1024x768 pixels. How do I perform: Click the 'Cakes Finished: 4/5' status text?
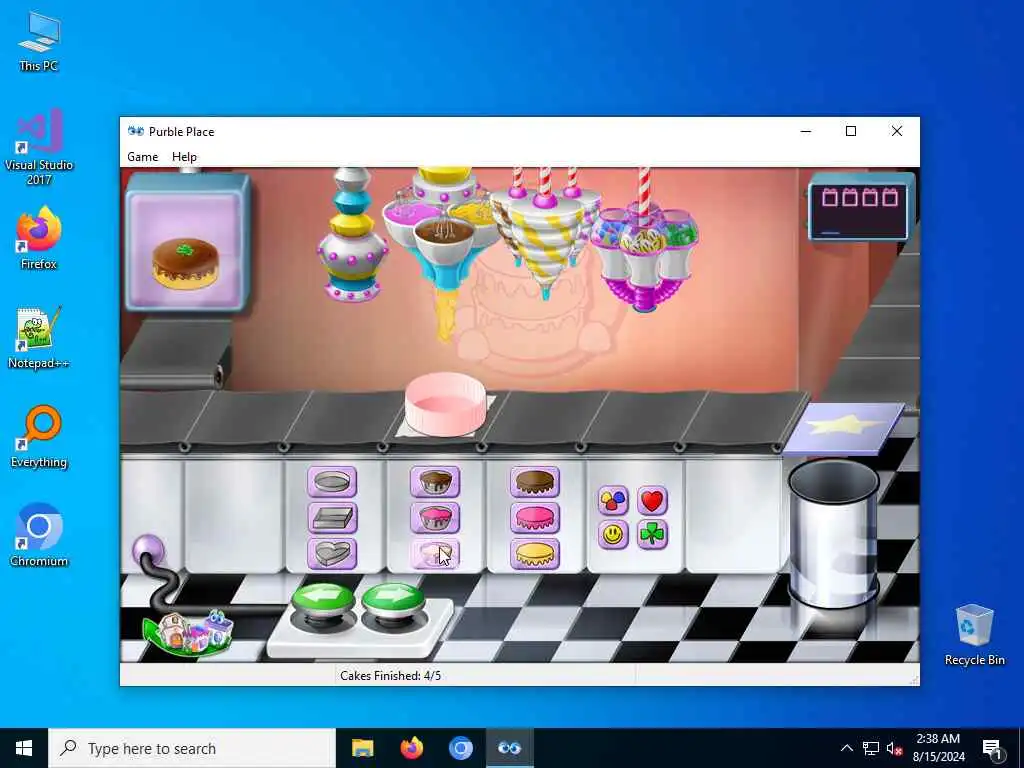[x=391, y=675]
